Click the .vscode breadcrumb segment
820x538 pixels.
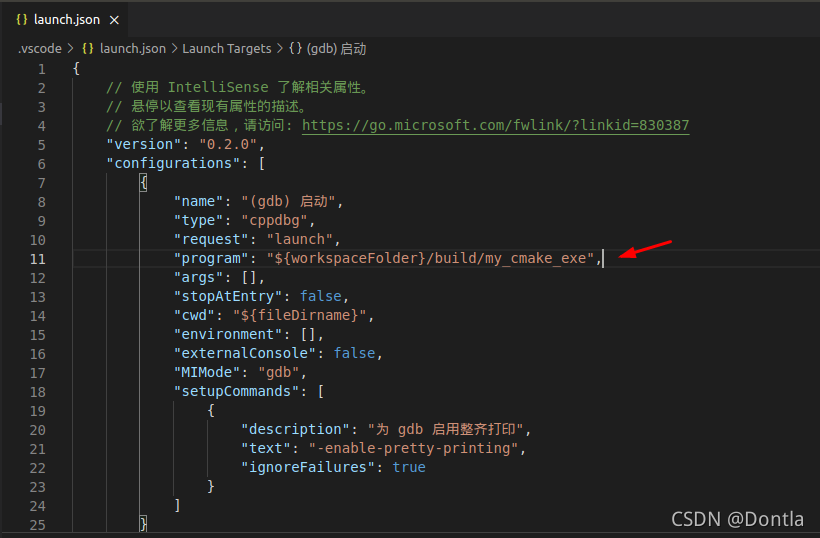tap(40, 49)
